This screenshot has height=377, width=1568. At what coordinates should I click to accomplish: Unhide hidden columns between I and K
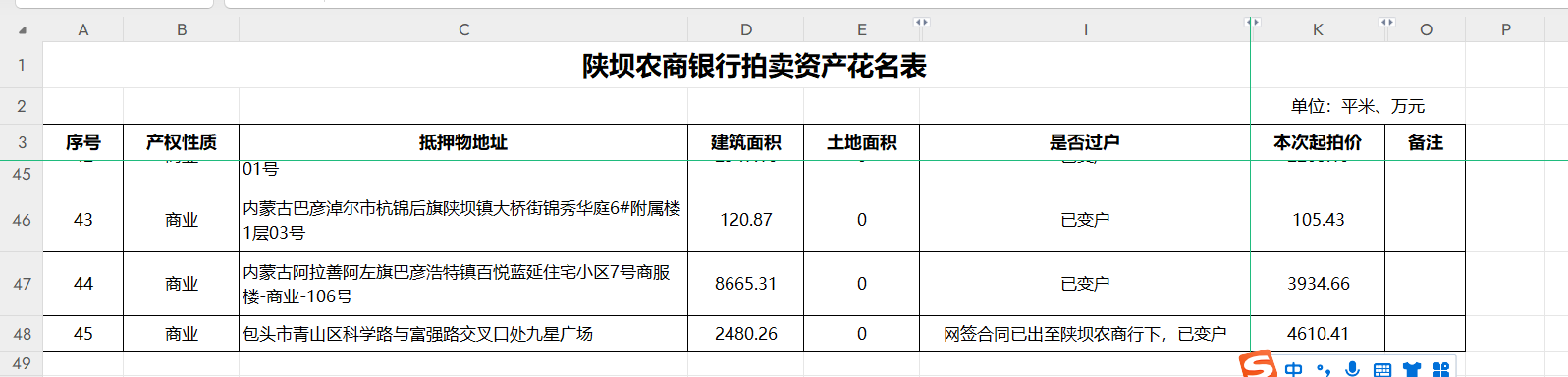[x=1252, y=22]
